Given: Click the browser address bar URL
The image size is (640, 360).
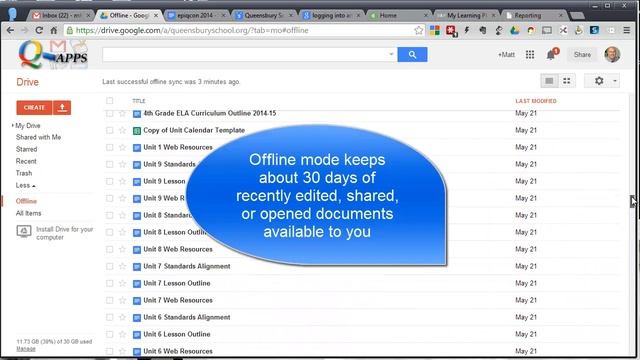Looking at the screenshot, I should point(192,30).
